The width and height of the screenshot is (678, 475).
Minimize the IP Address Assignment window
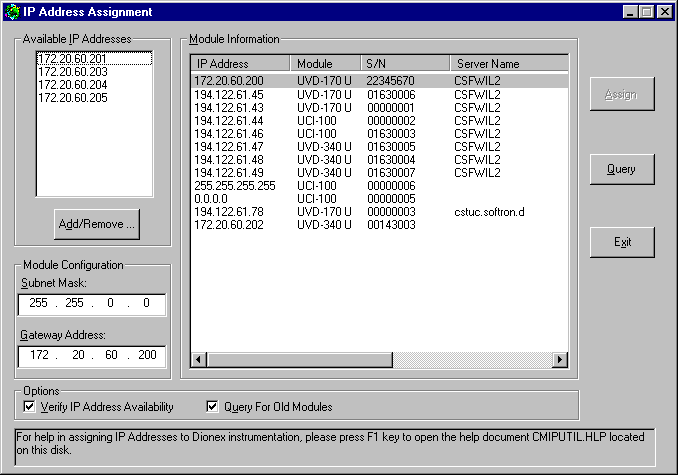[x=630, y=12]
